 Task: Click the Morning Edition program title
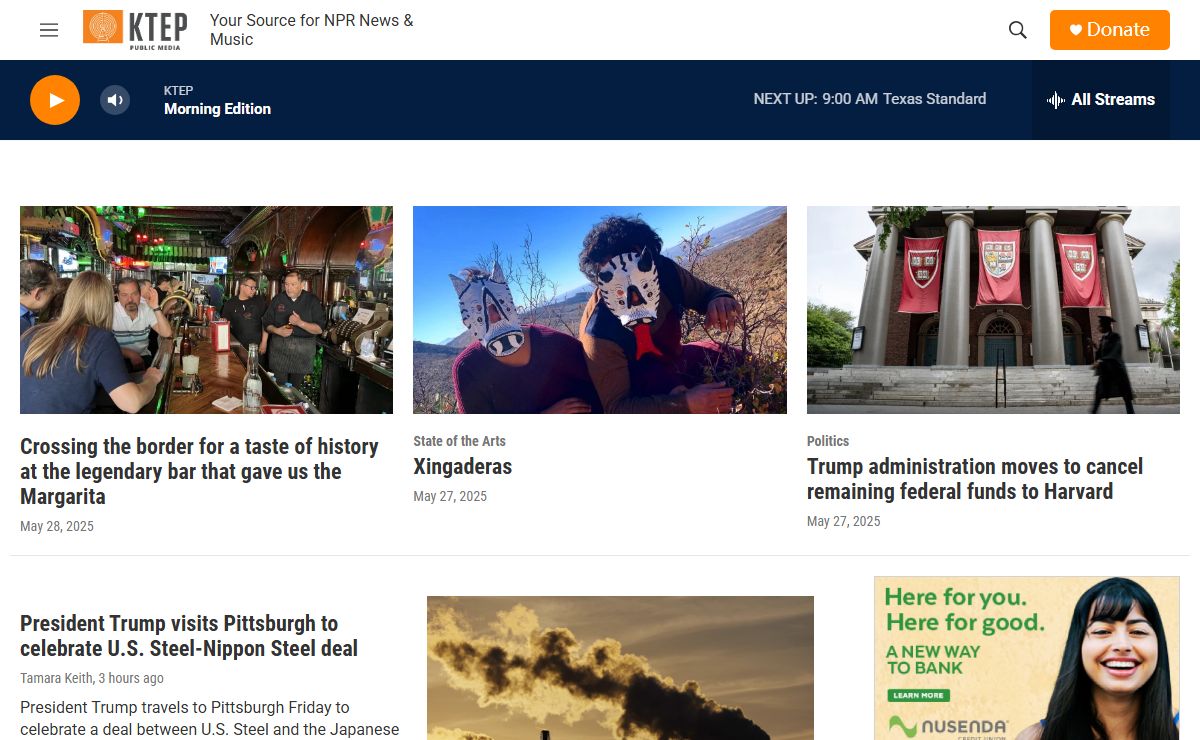tap(217, 109)
